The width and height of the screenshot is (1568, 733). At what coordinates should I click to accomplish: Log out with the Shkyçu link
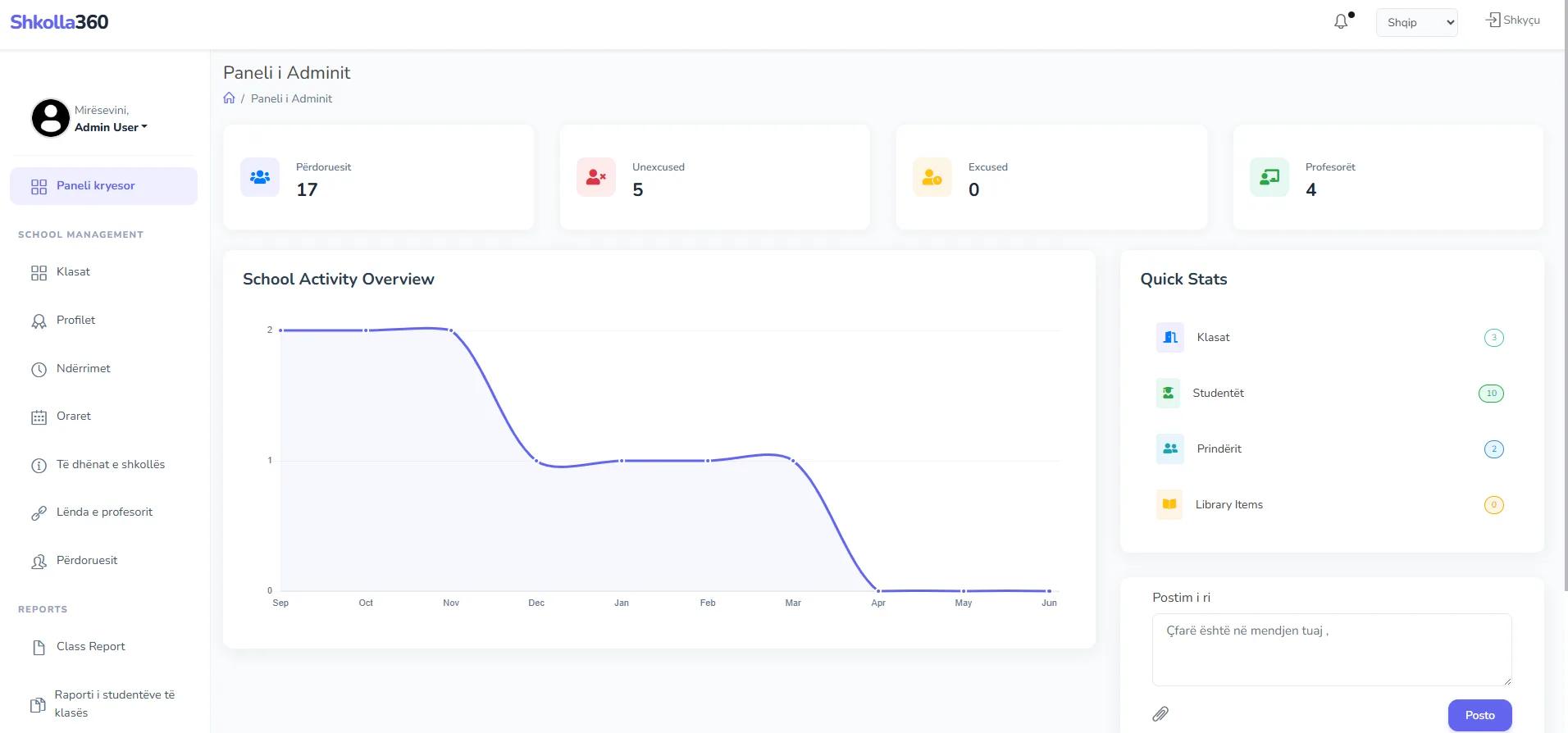(x=1513, y=20)
